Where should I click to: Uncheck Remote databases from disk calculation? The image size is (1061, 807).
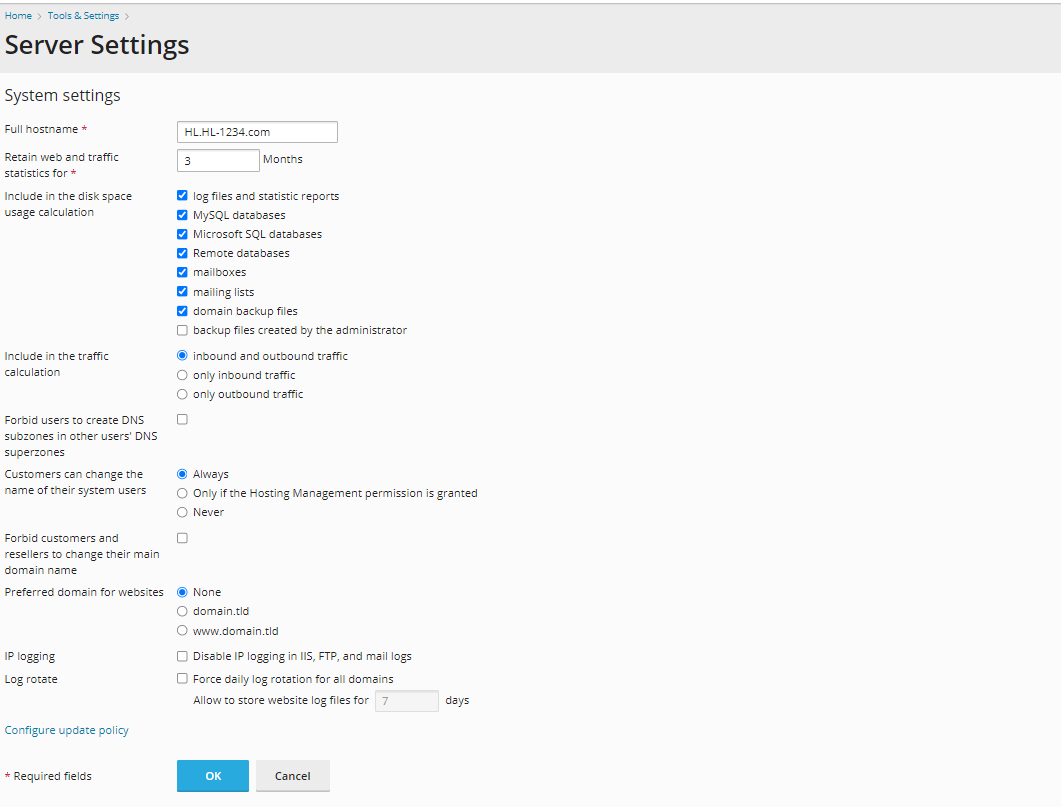tap(182, 252)
